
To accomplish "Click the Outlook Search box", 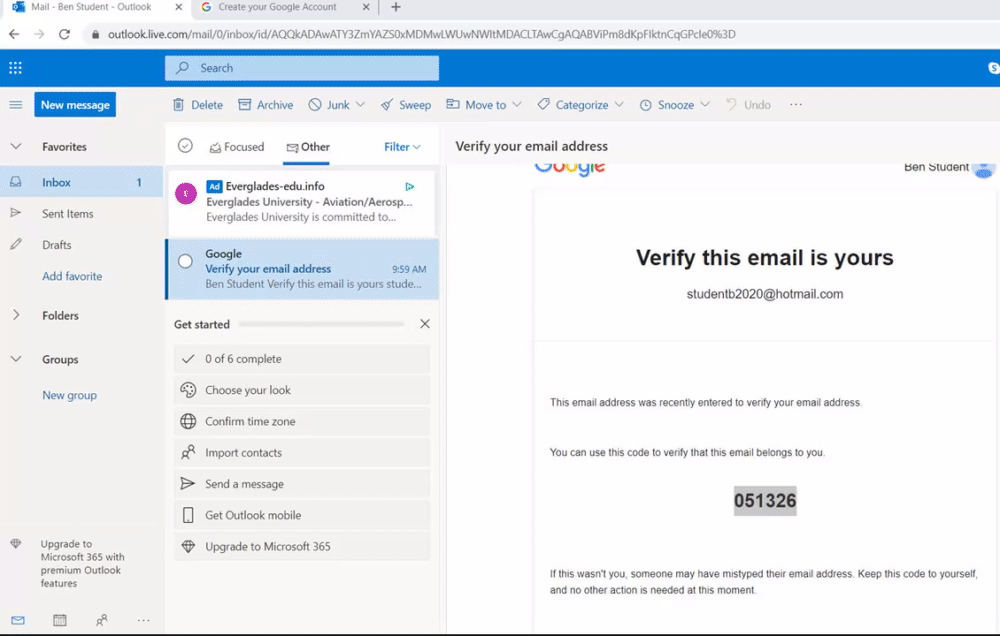I will tap(302, 68).
